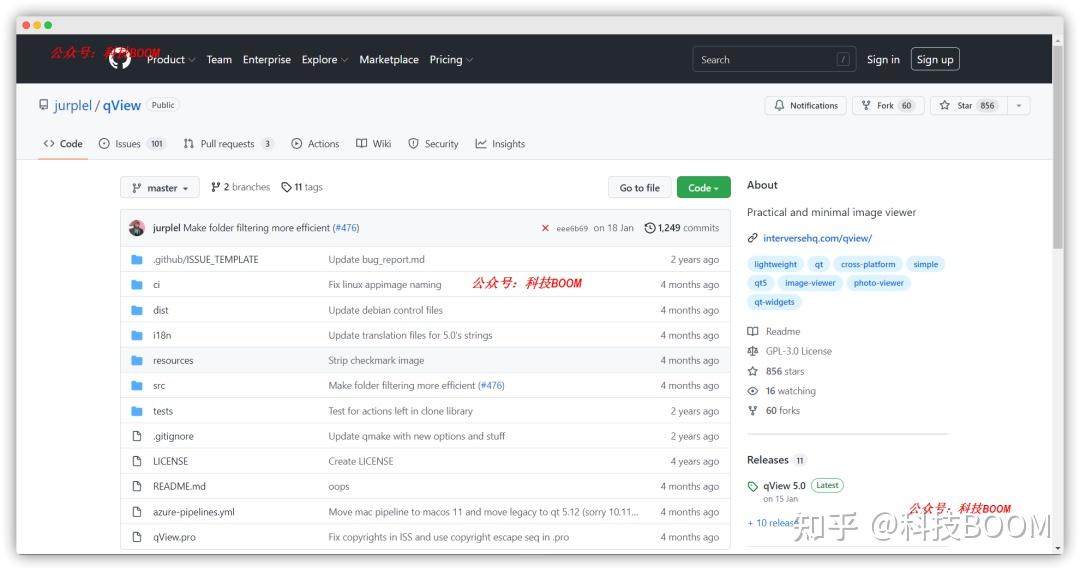Open the tests folder

tap(163, 411)
